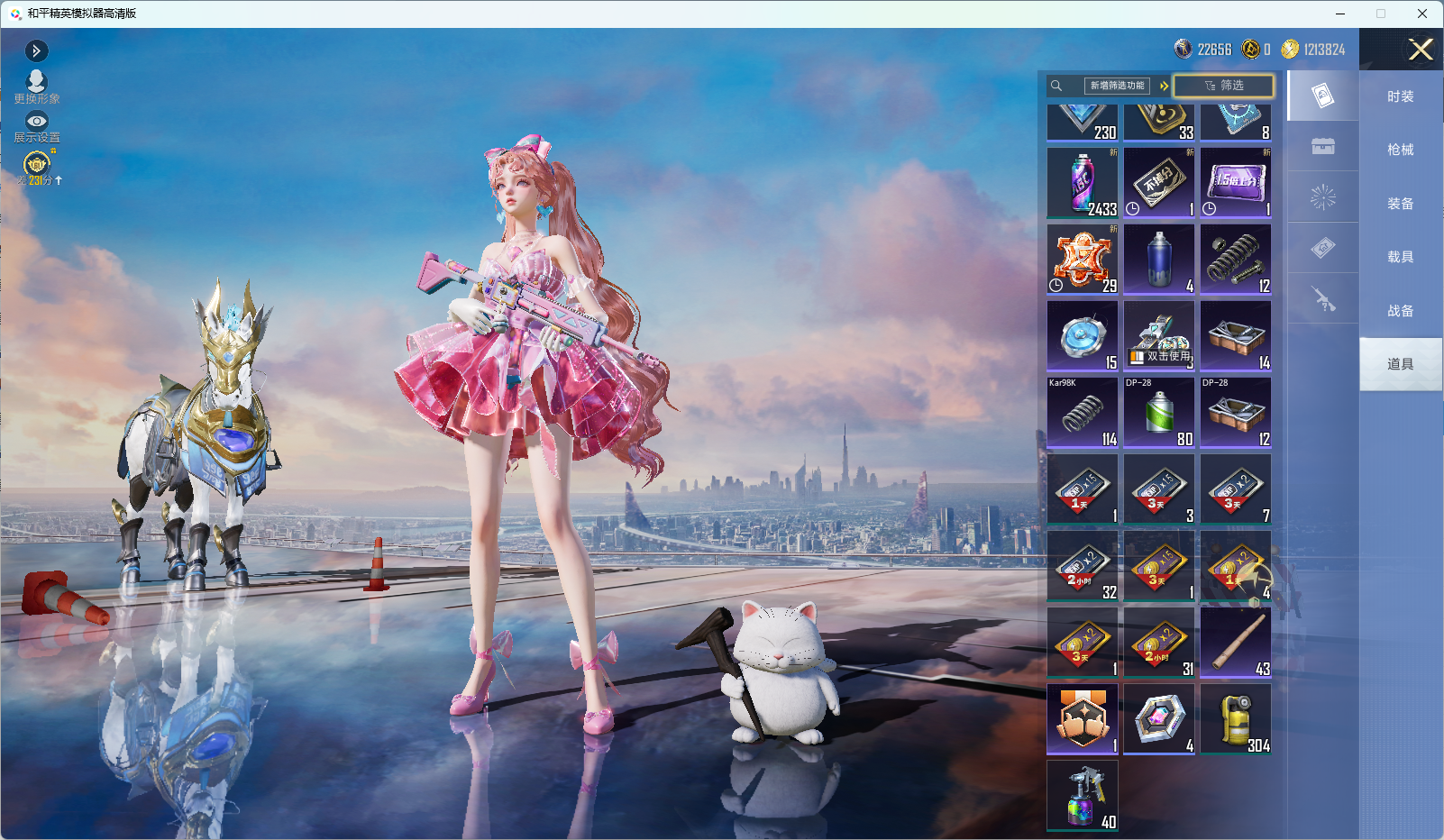
Task: Select the card sub-category icon
Action: [x=1322, y=96]
